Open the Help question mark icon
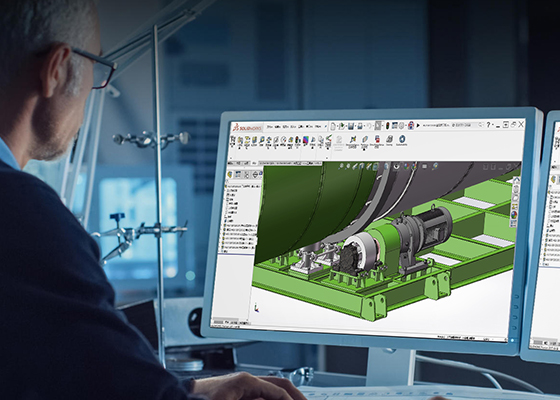Screen dimensions: 560x400 point(488,125)
